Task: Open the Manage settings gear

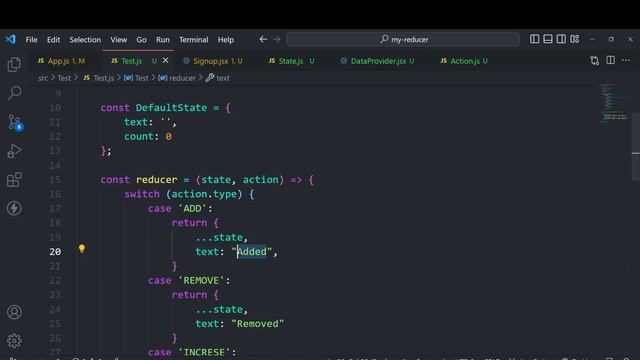Action: 14,340
